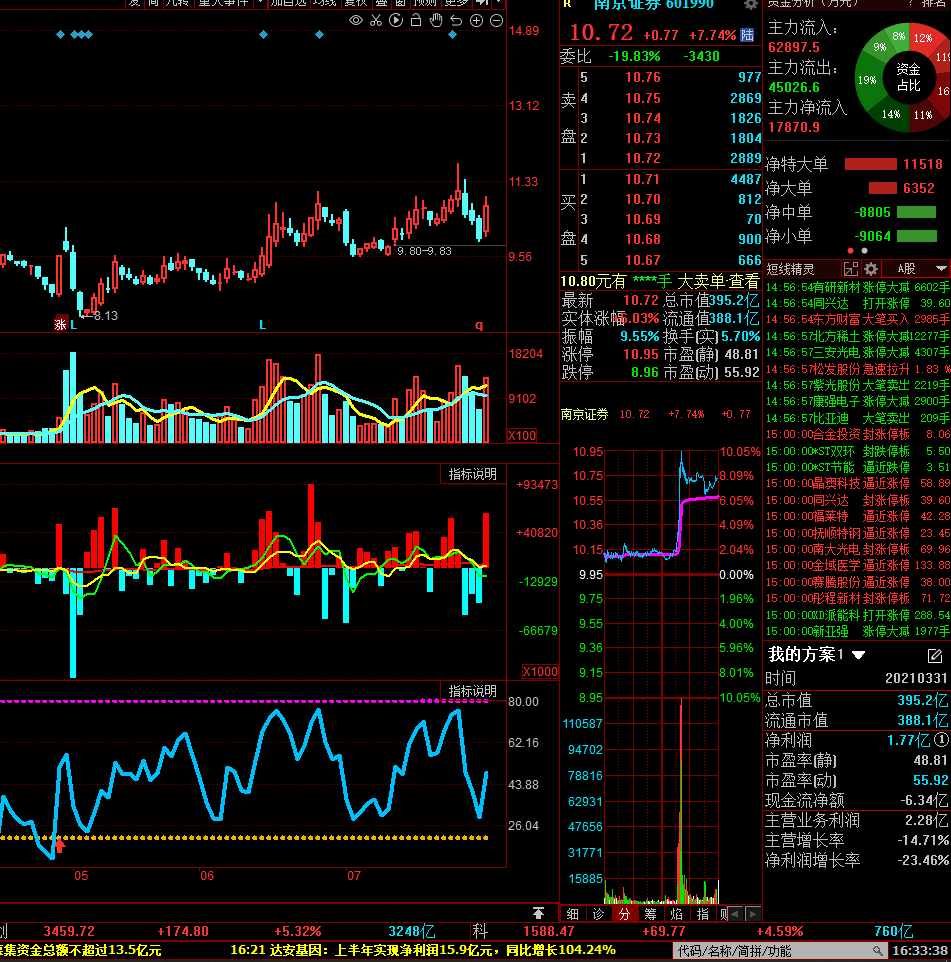Click the 重大事件 toolbar button
The image size is (951, 962).
click(223, 3)
